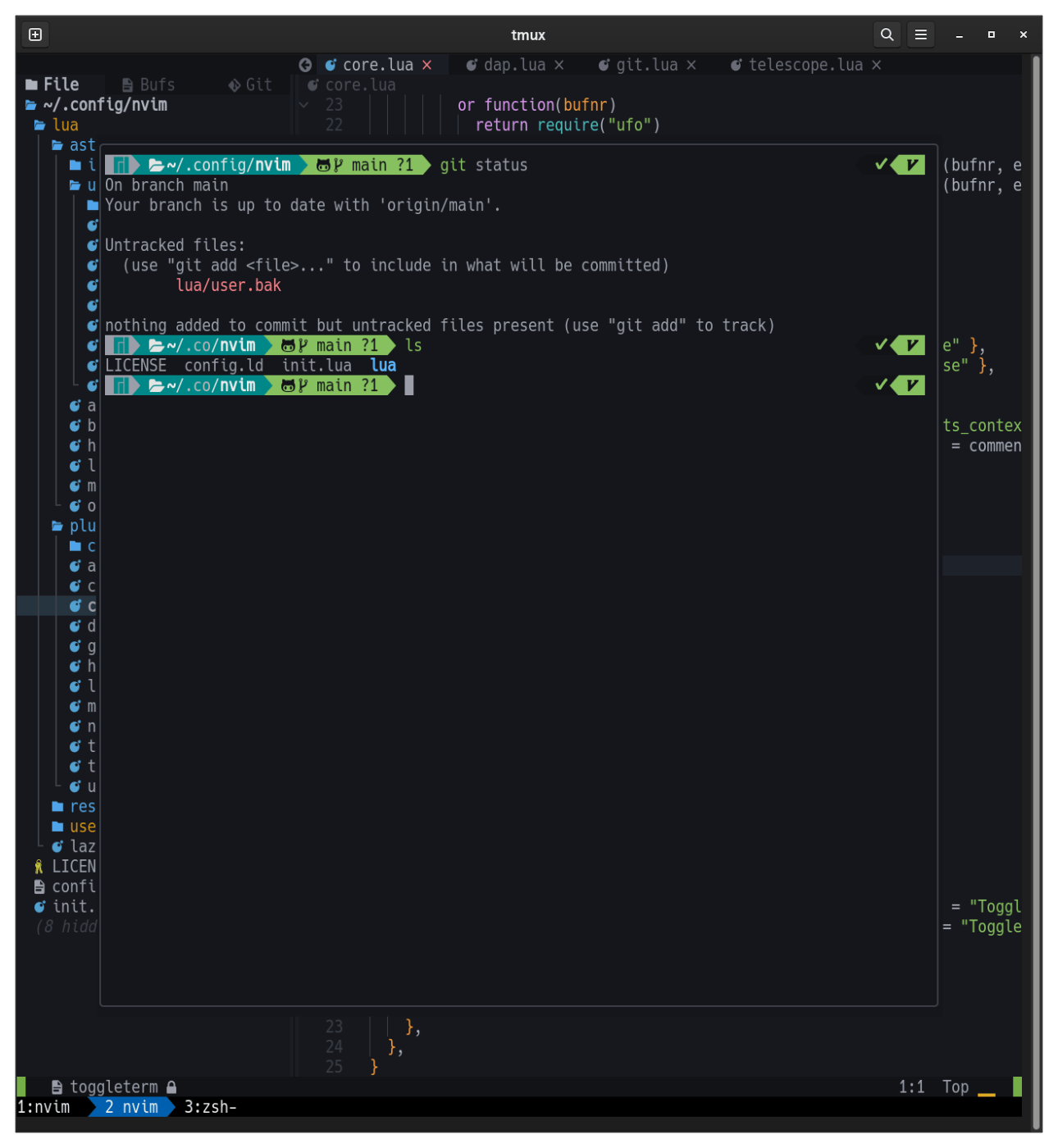Close the telescope.lua tab
Image resolution: width=1058 pixels, height=1148 pixels.
pos(877,65)
